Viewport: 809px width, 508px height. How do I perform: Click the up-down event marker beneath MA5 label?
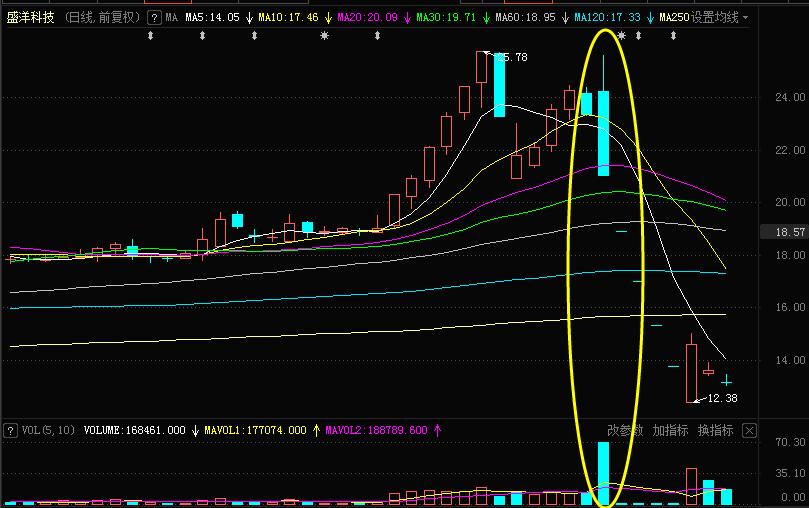tap(202, 36)
